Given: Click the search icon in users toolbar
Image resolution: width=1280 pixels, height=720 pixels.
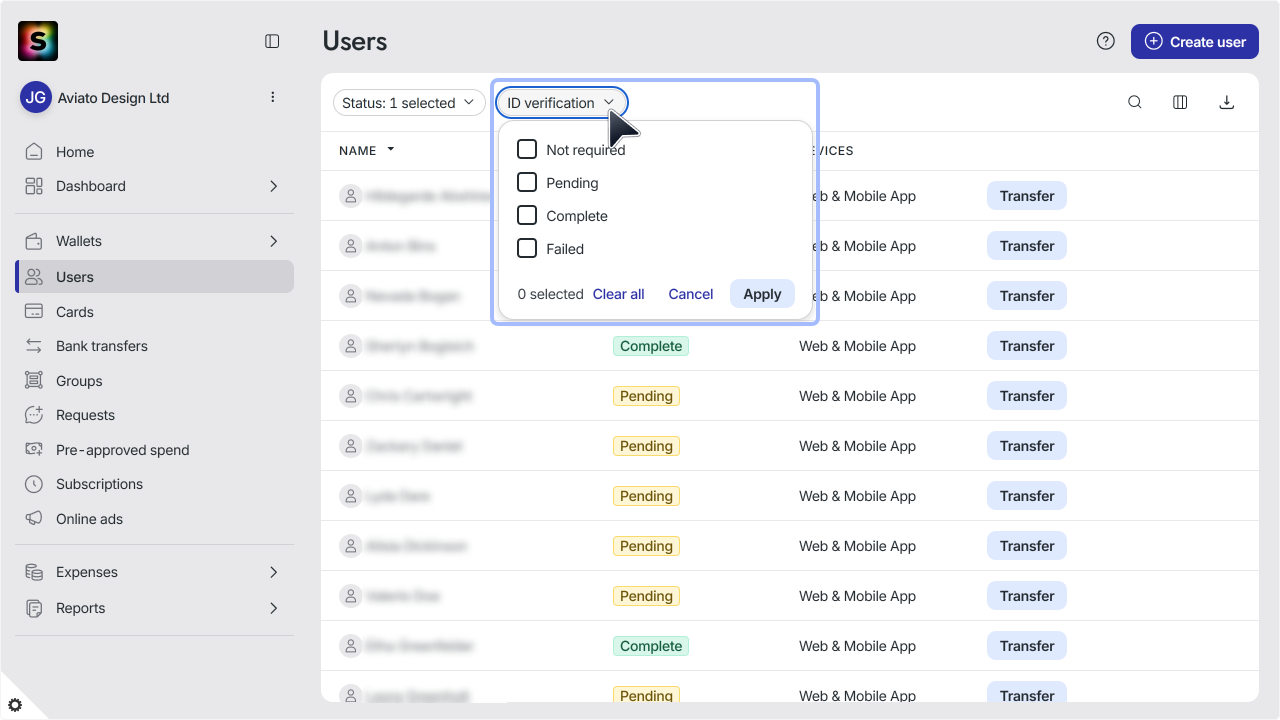Looking at the screenshot, I should tap(1135, 102).
